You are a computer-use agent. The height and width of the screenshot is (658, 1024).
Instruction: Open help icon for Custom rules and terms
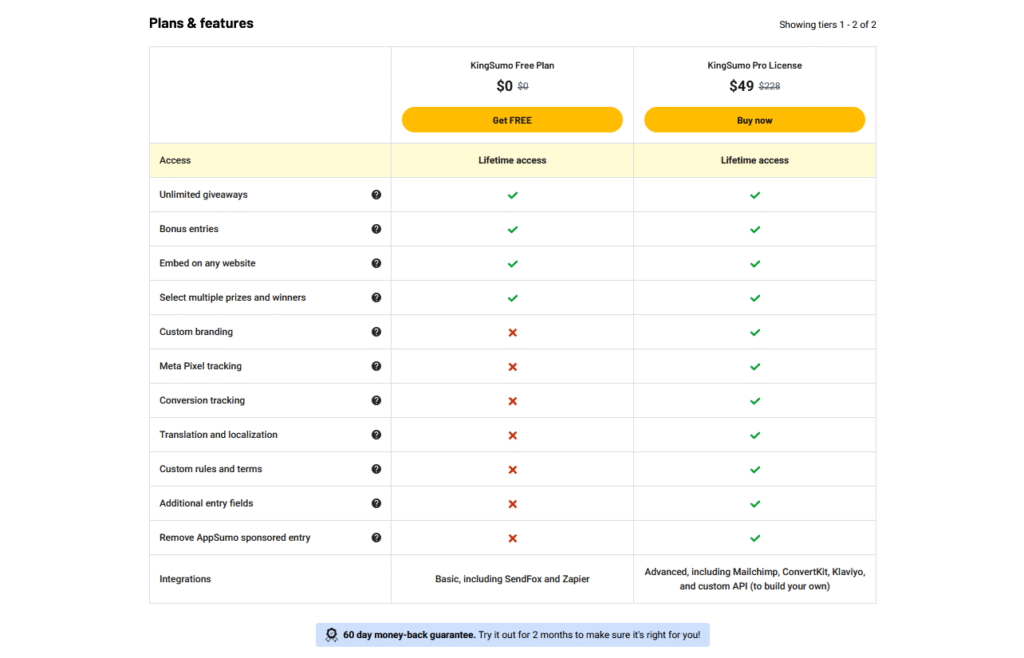click(376, 469)
